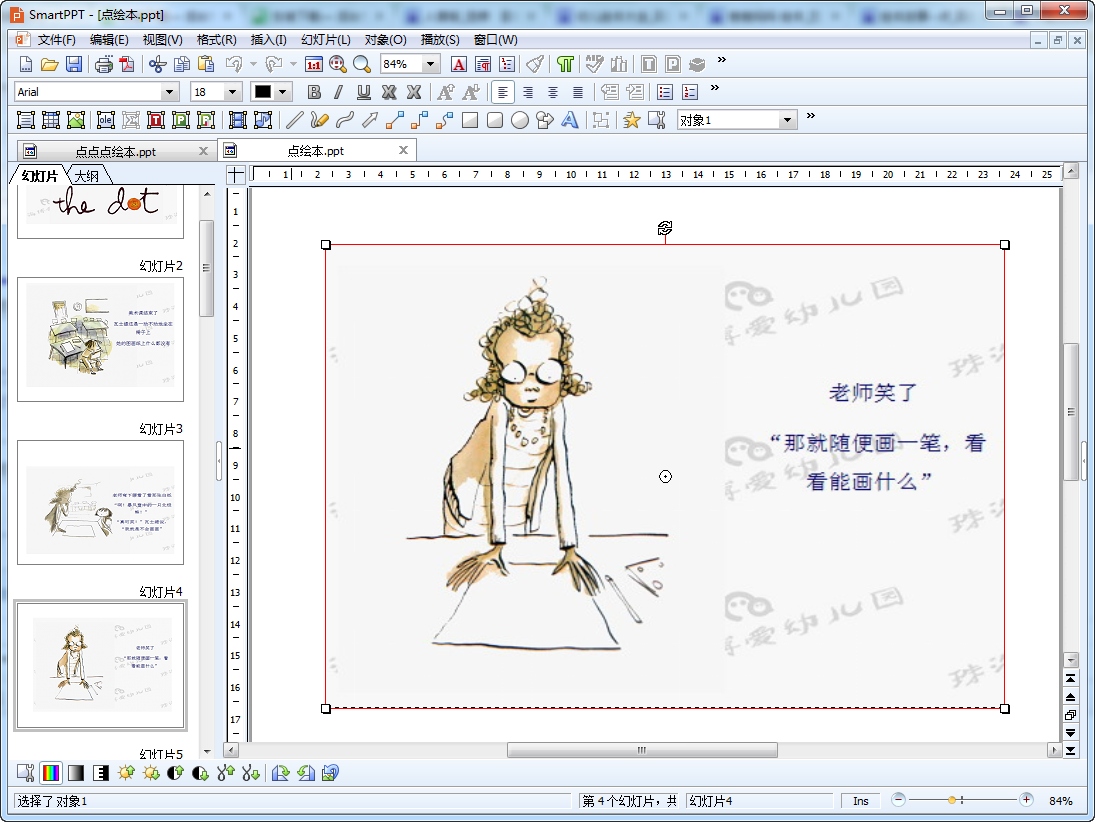1095x822 pixels.
Task: Click the curve drawing tool
Action: pos(345,120)
